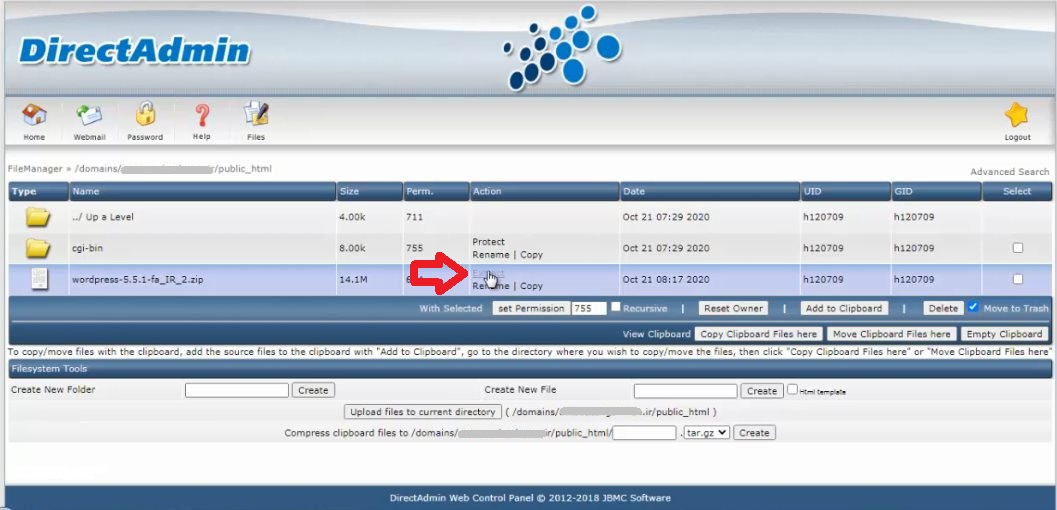Click Extract link for wordpress zip

(487, 273)
